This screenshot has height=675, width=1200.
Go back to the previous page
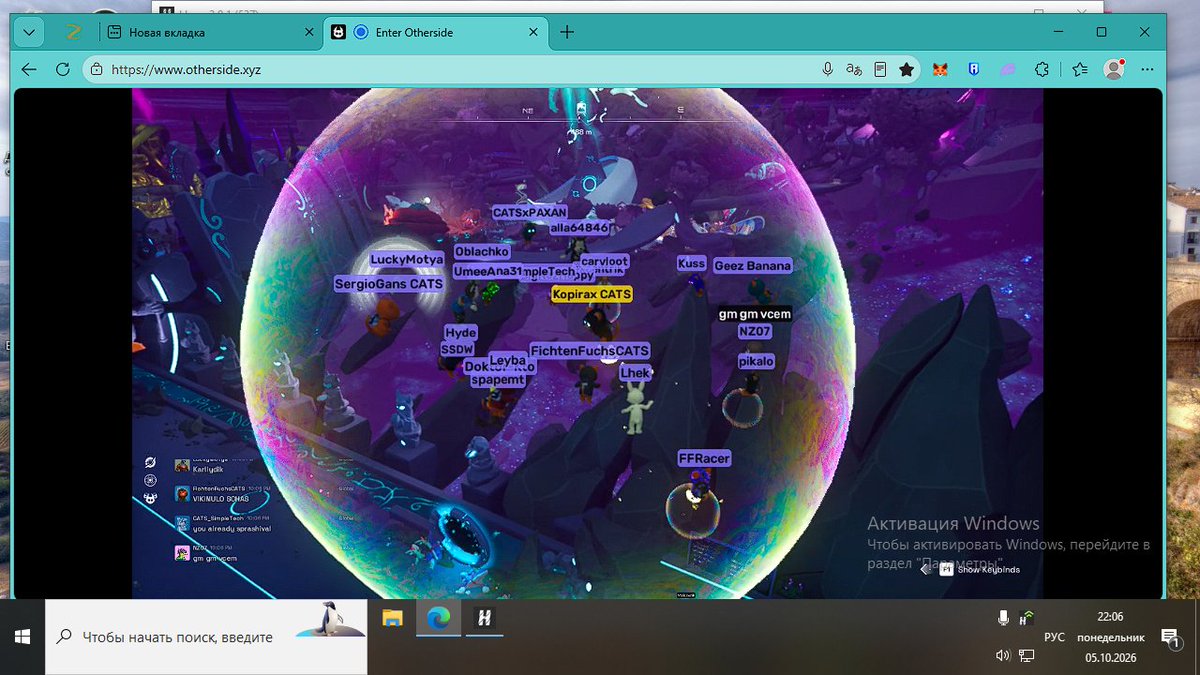point(29,70)
